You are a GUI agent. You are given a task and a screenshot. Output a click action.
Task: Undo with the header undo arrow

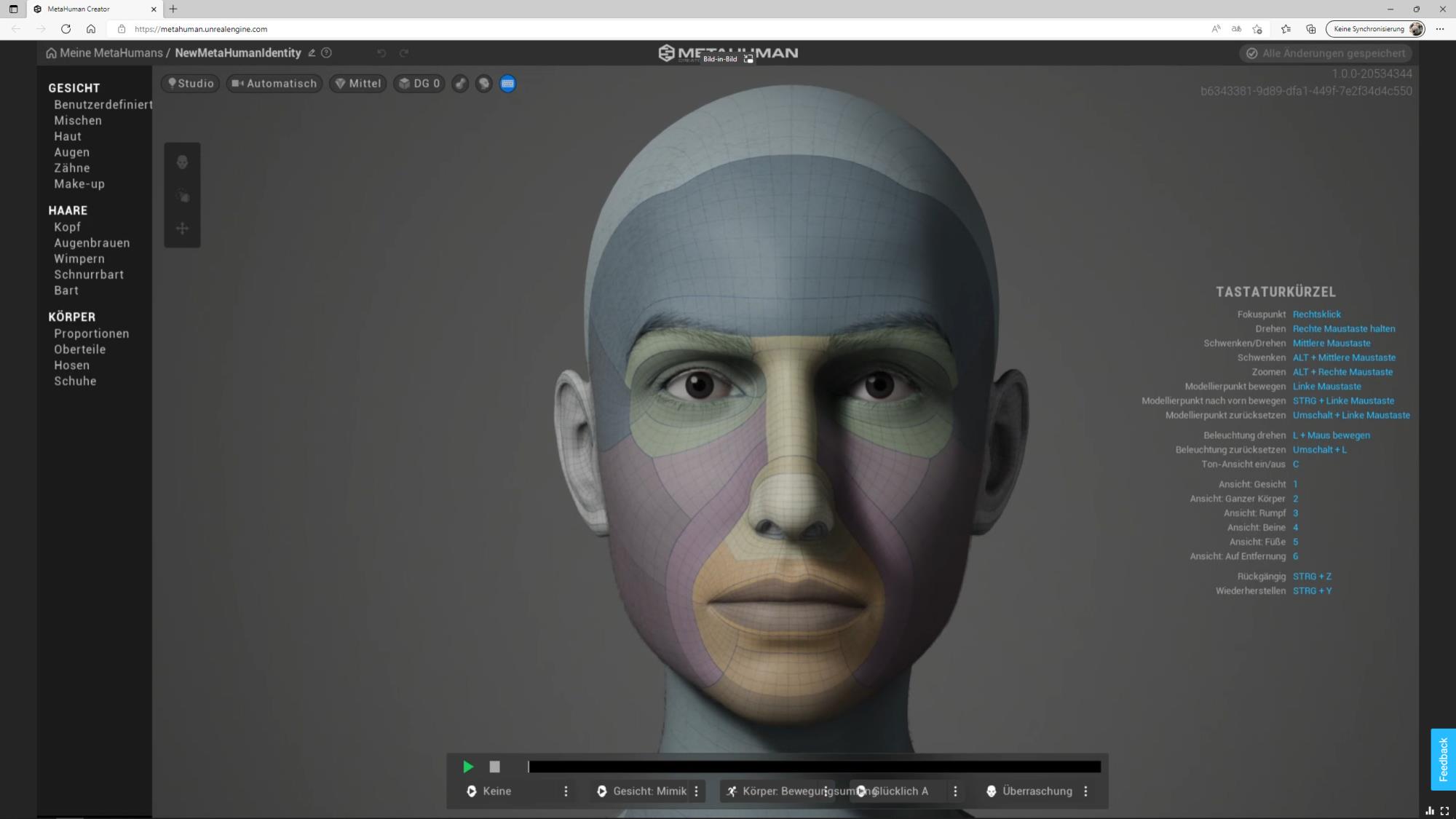381,53
